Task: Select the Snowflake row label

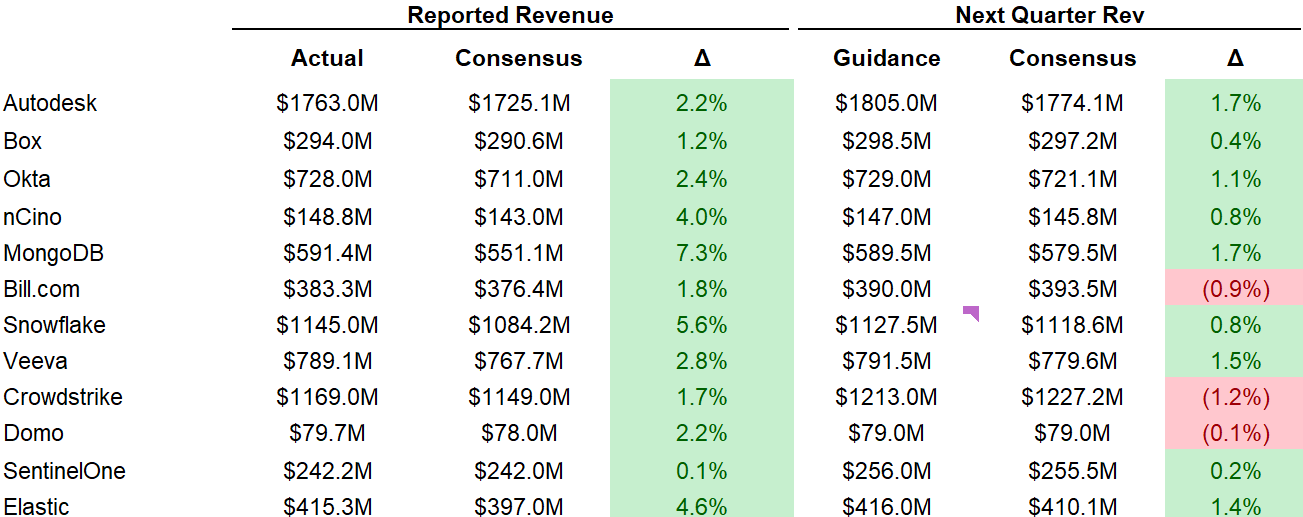Action: 54,325
